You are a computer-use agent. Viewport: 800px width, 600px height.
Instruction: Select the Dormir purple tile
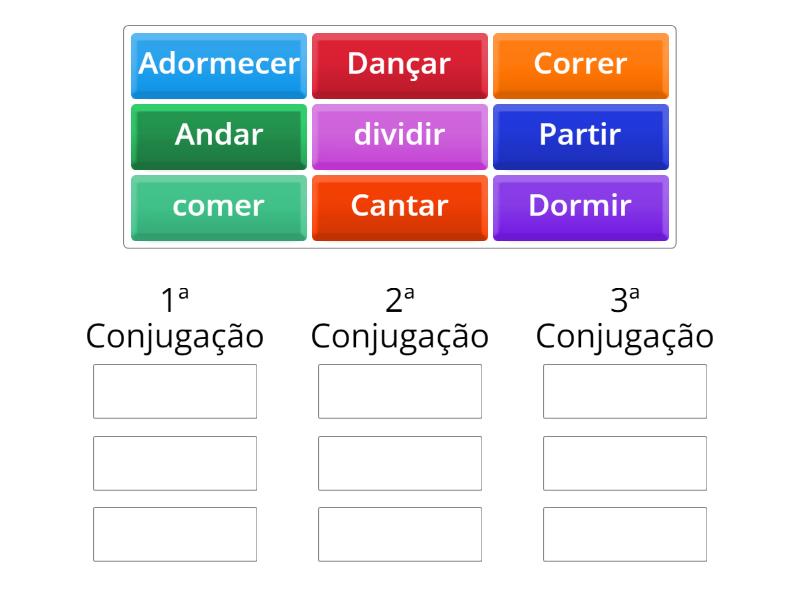point(581,207)
